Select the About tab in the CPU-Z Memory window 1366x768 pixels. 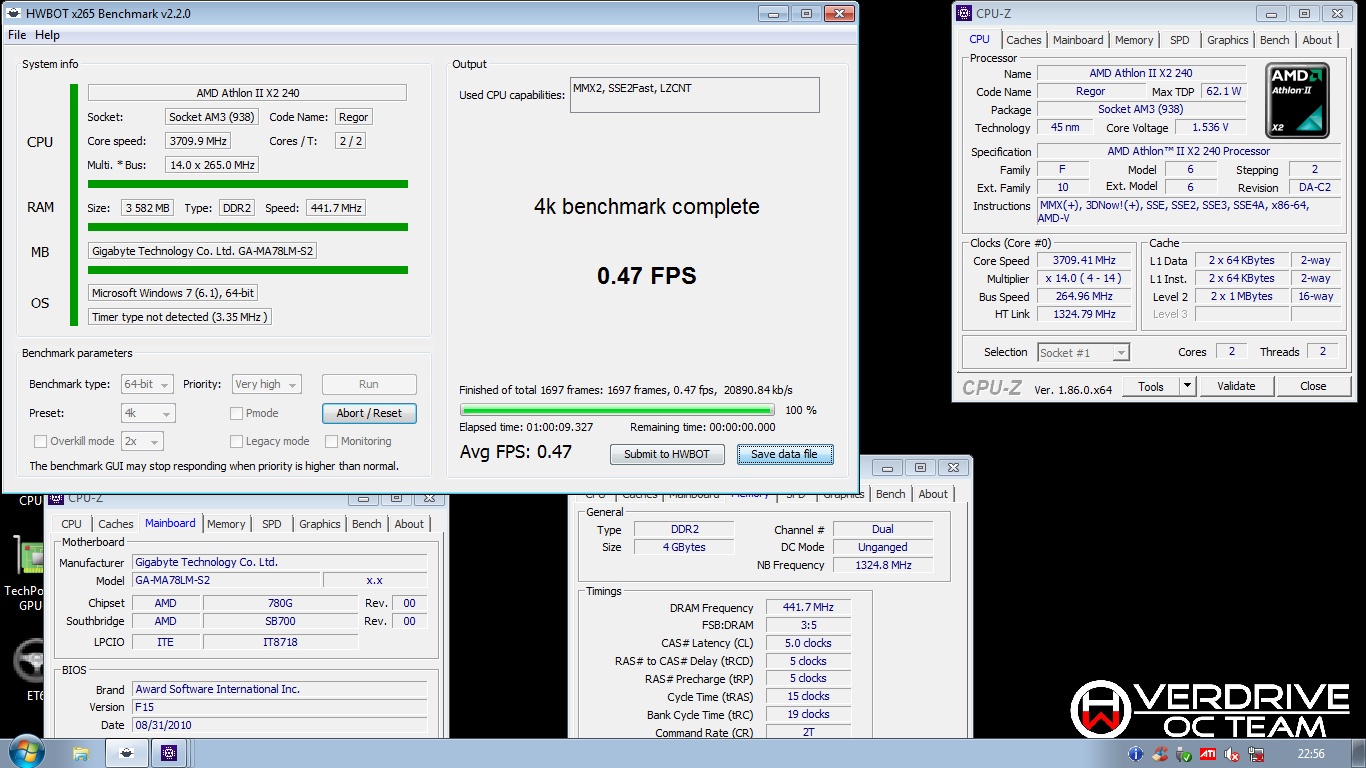tap(933, 494)
